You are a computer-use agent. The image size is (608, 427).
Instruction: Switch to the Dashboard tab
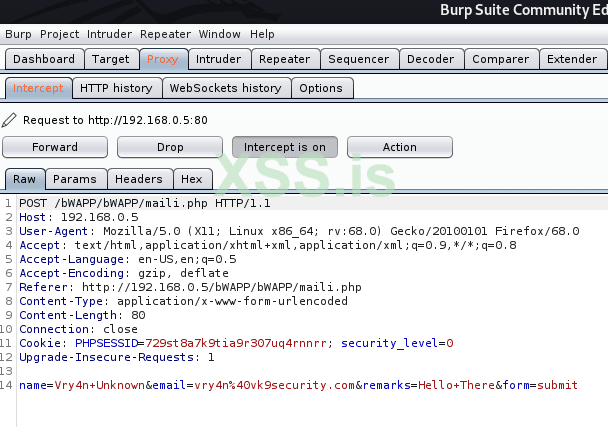(44, 59)
